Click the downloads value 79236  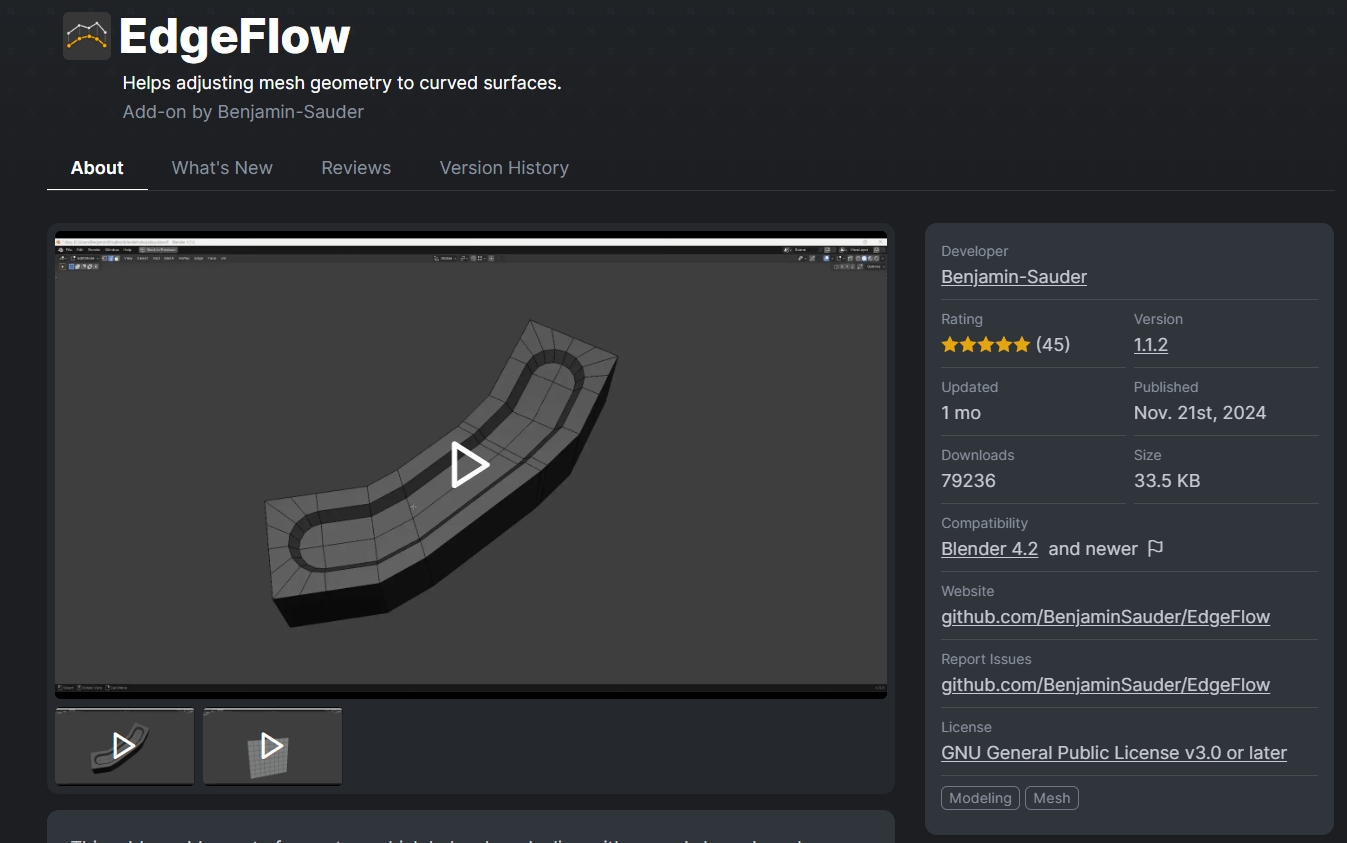[x=968, y=481]
